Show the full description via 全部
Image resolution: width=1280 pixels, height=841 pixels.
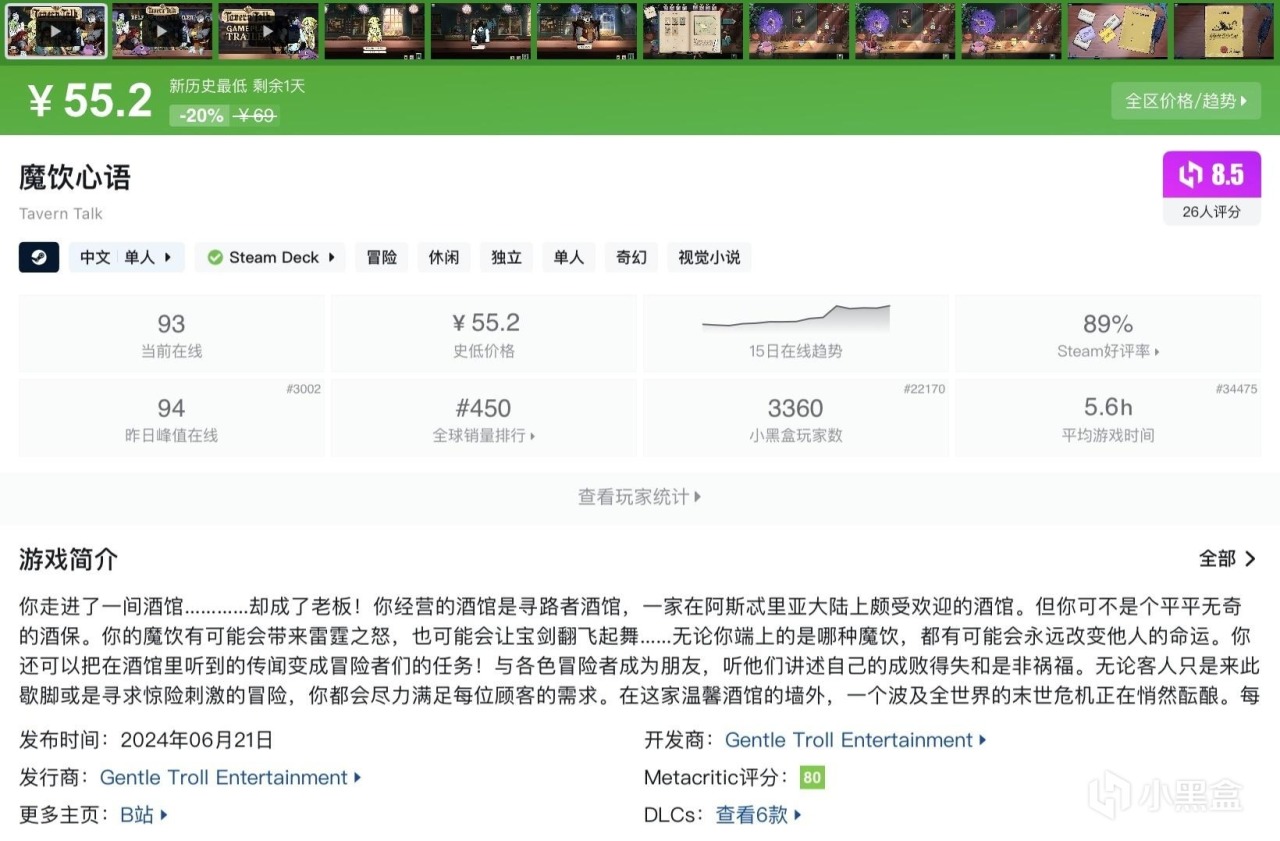(x=1228, y=559)
